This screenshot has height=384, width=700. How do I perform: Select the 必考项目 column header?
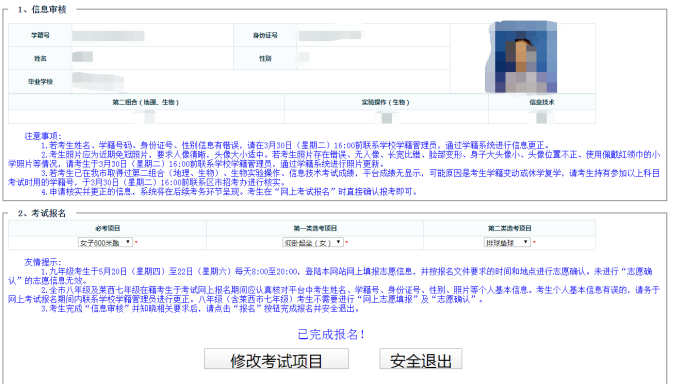click(x=108, y=228)
